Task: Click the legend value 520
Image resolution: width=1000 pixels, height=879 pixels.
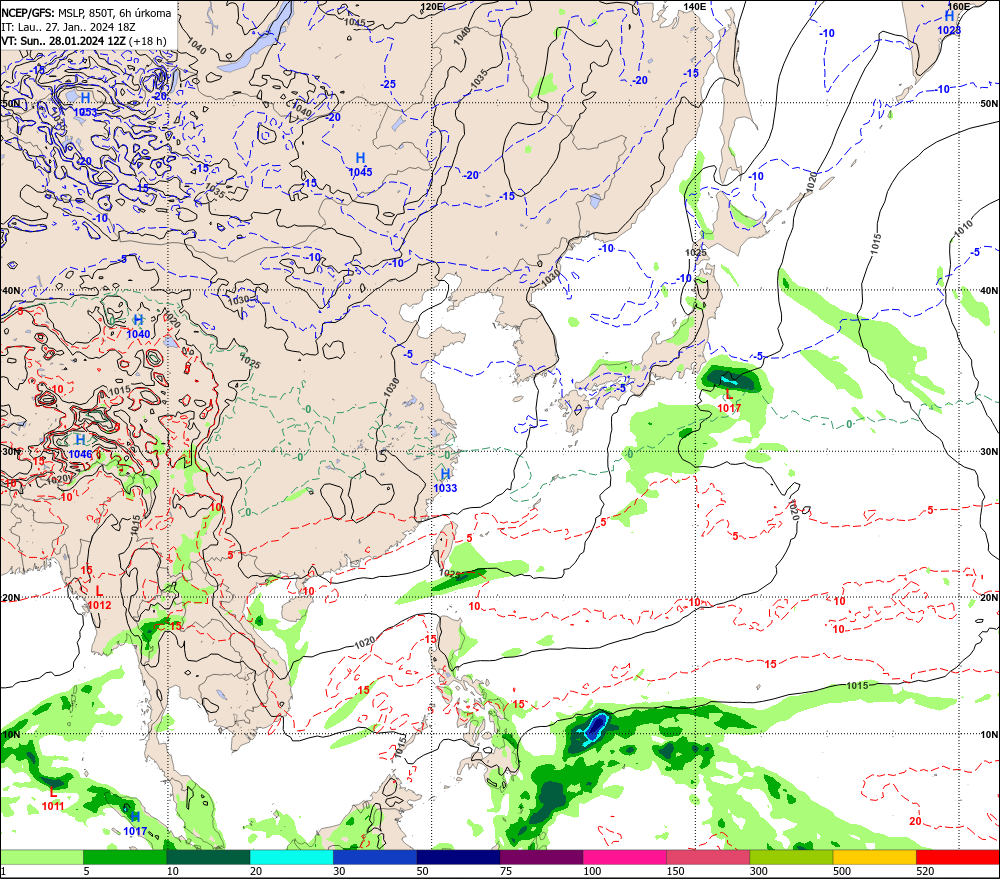Action: (925, 871)
